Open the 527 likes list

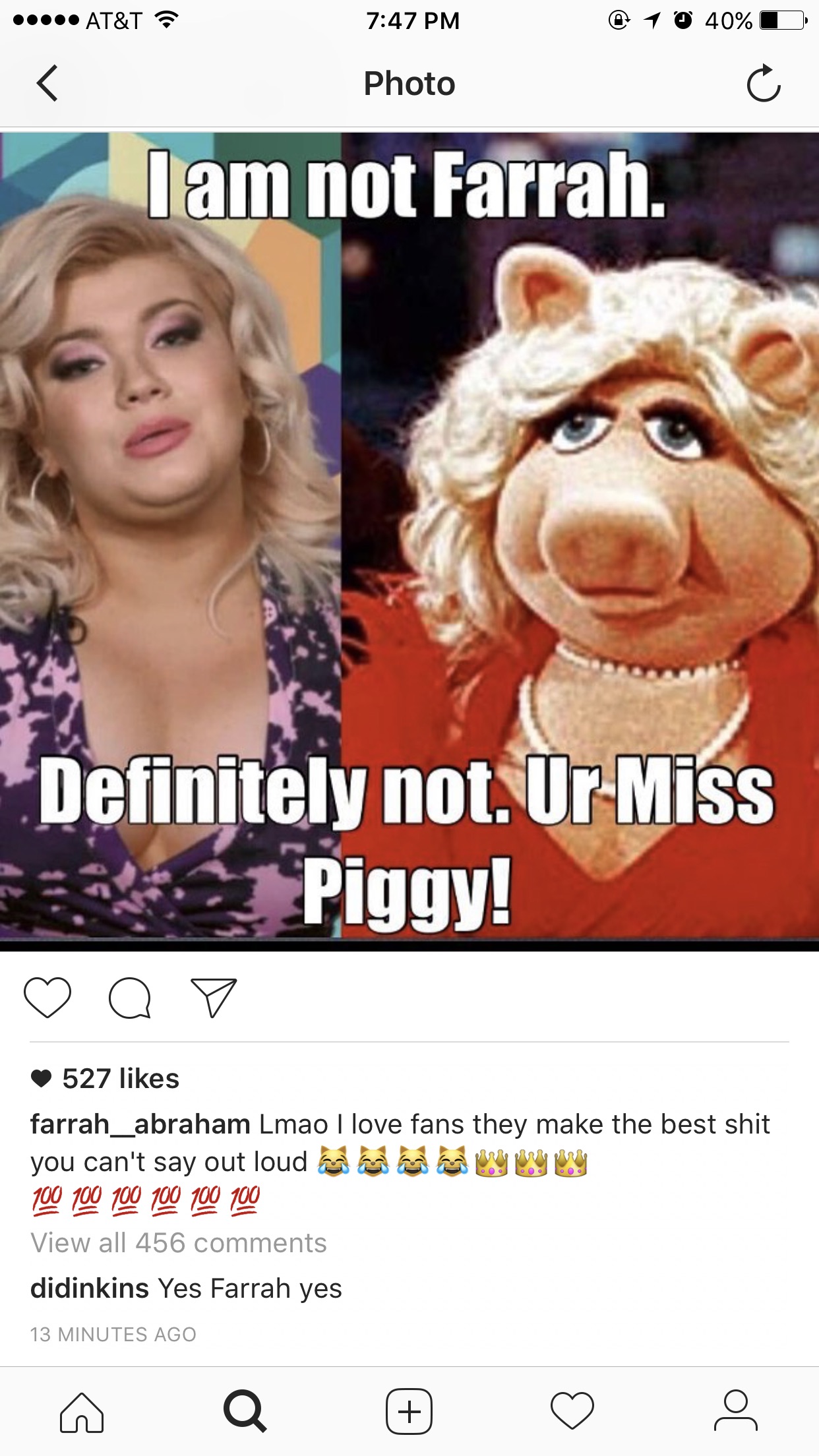pos(121,1079)
